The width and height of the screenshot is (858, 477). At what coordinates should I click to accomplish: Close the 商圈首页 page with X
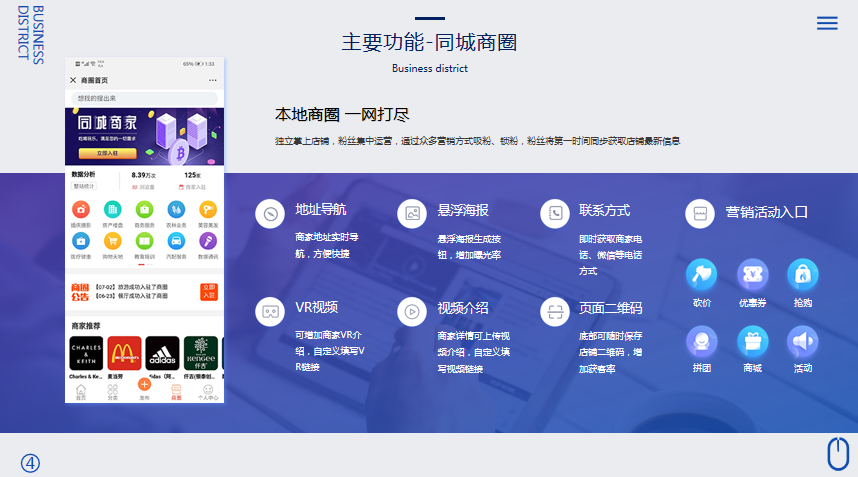click(73, 80)
